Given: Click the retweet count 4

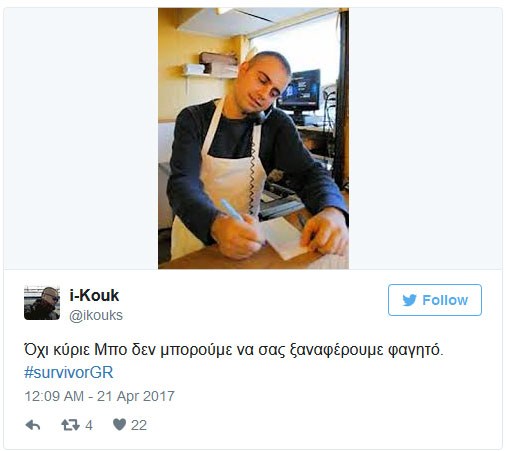Looking at the screenshot, I should 89,425.
